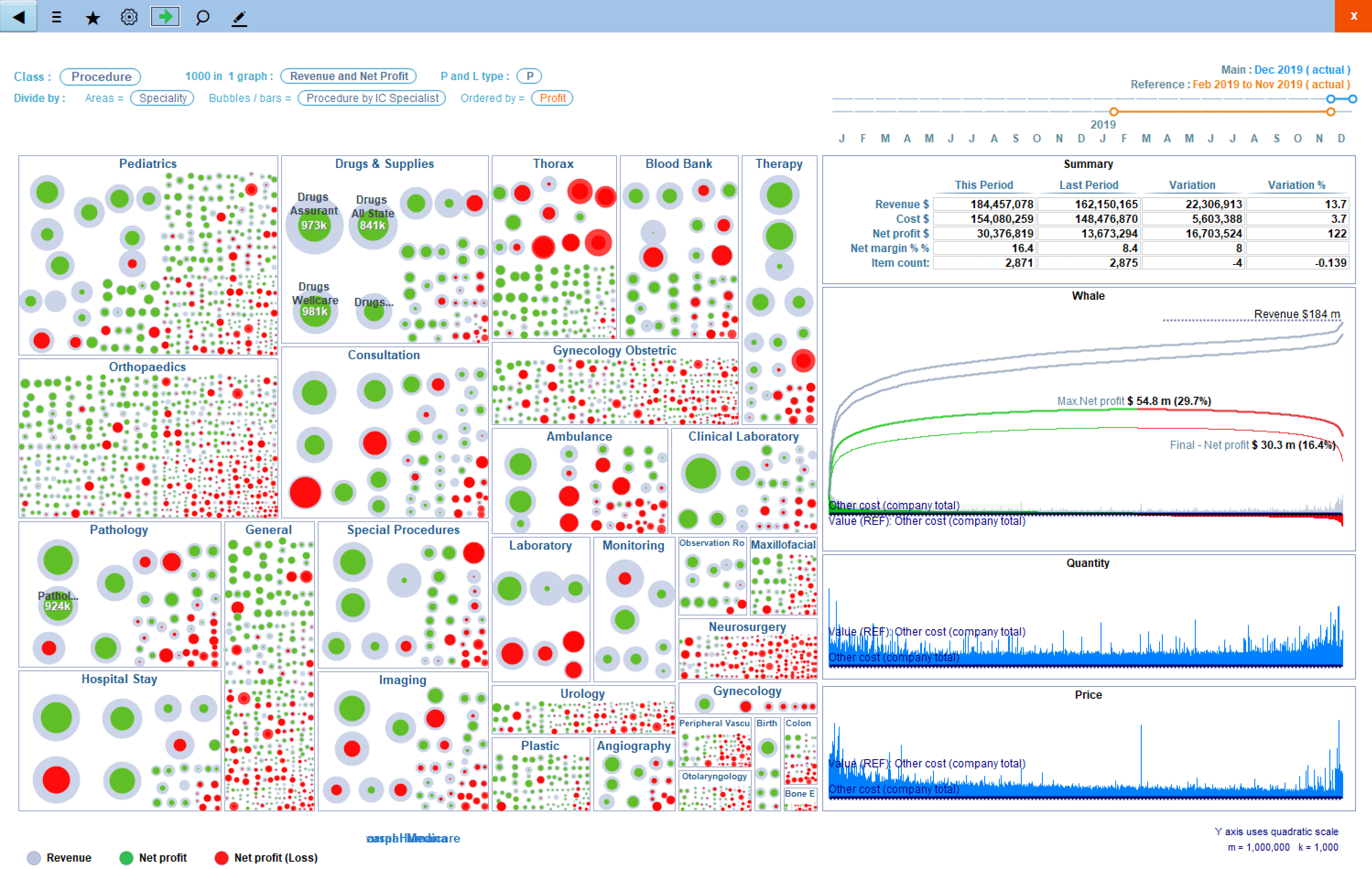
Task: Close the view with orange X
Action: [1353, 16]
